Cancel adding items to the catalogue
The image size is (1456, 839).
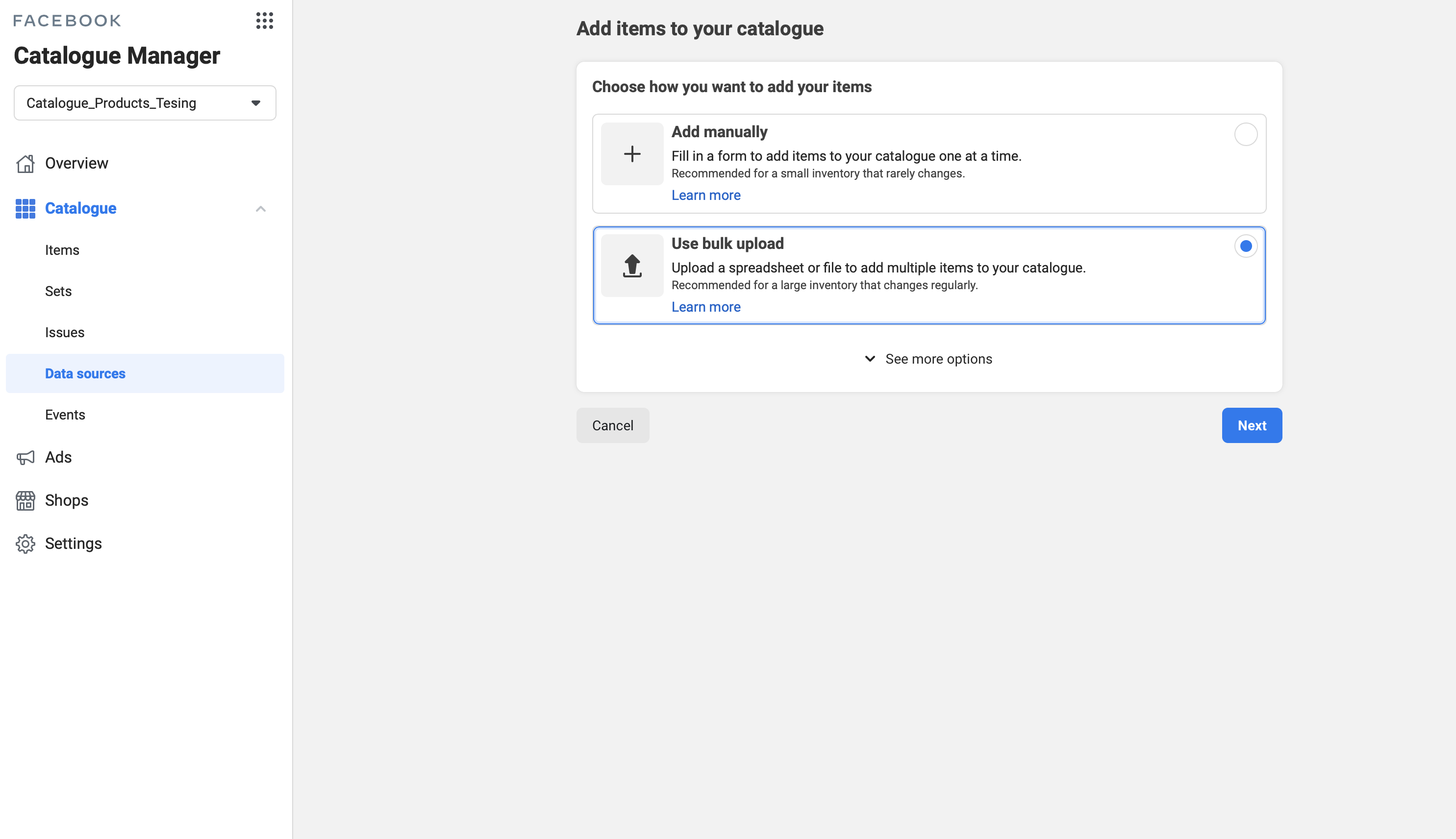[612, 425]
